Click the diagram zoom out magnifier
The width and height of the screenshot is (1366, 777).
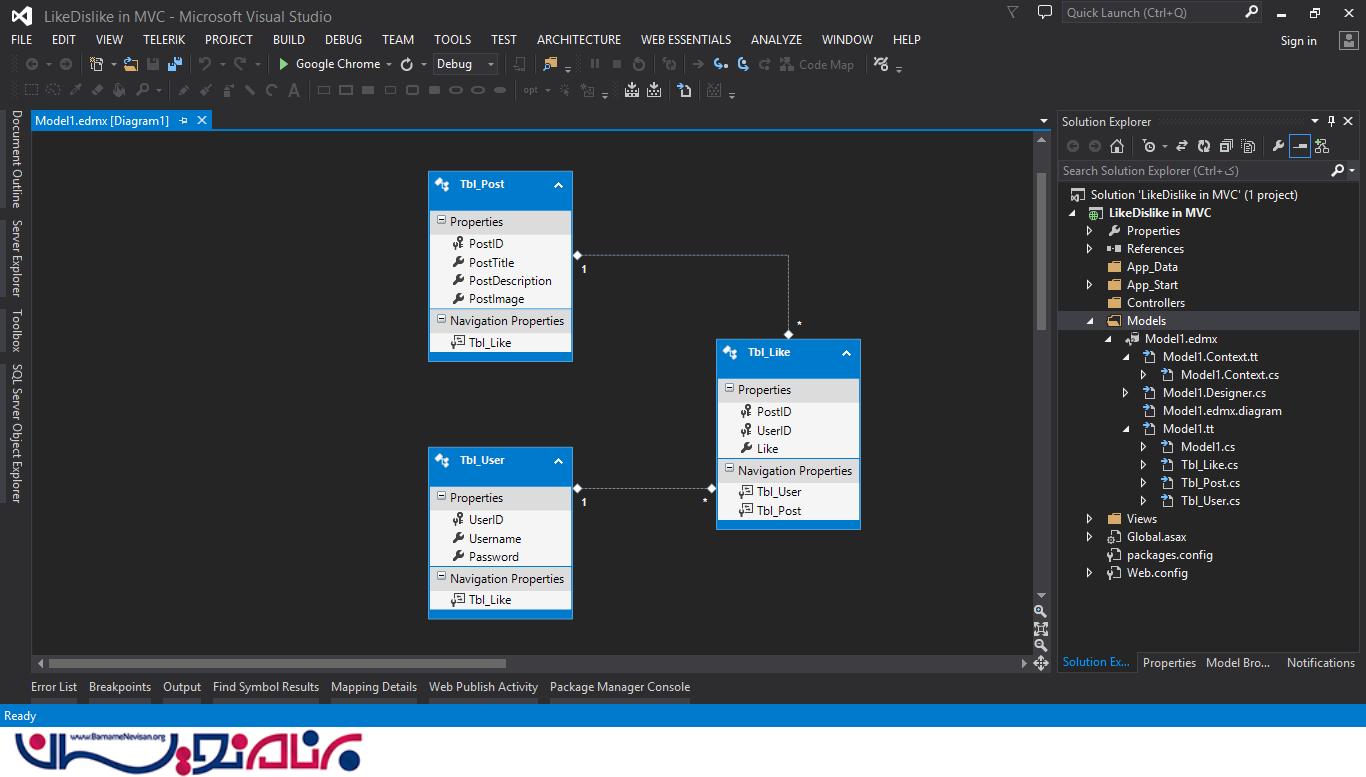click(1041, 646)
